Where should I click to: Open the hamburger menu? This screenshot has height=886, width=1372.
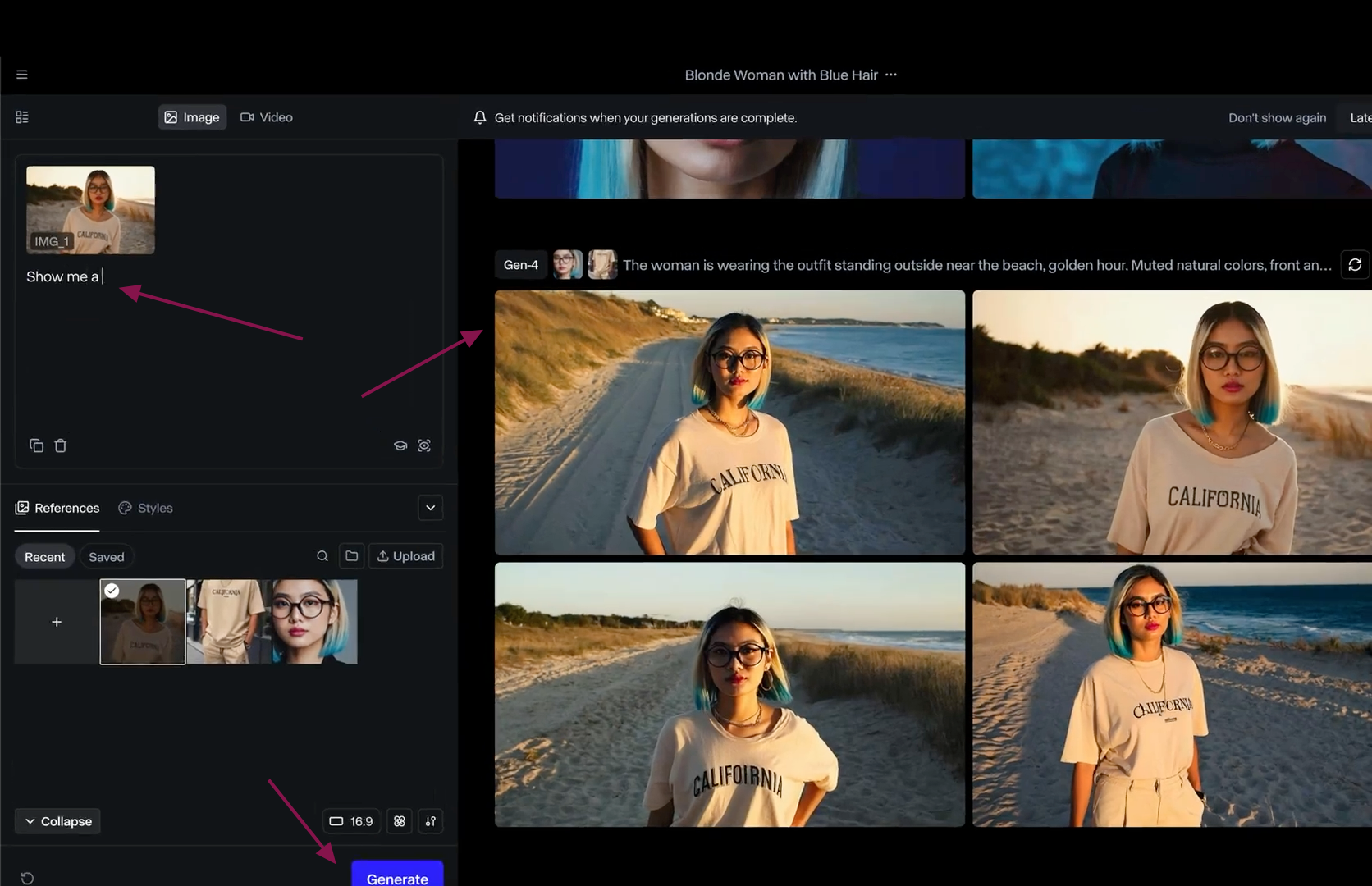(x=22, y=75)
